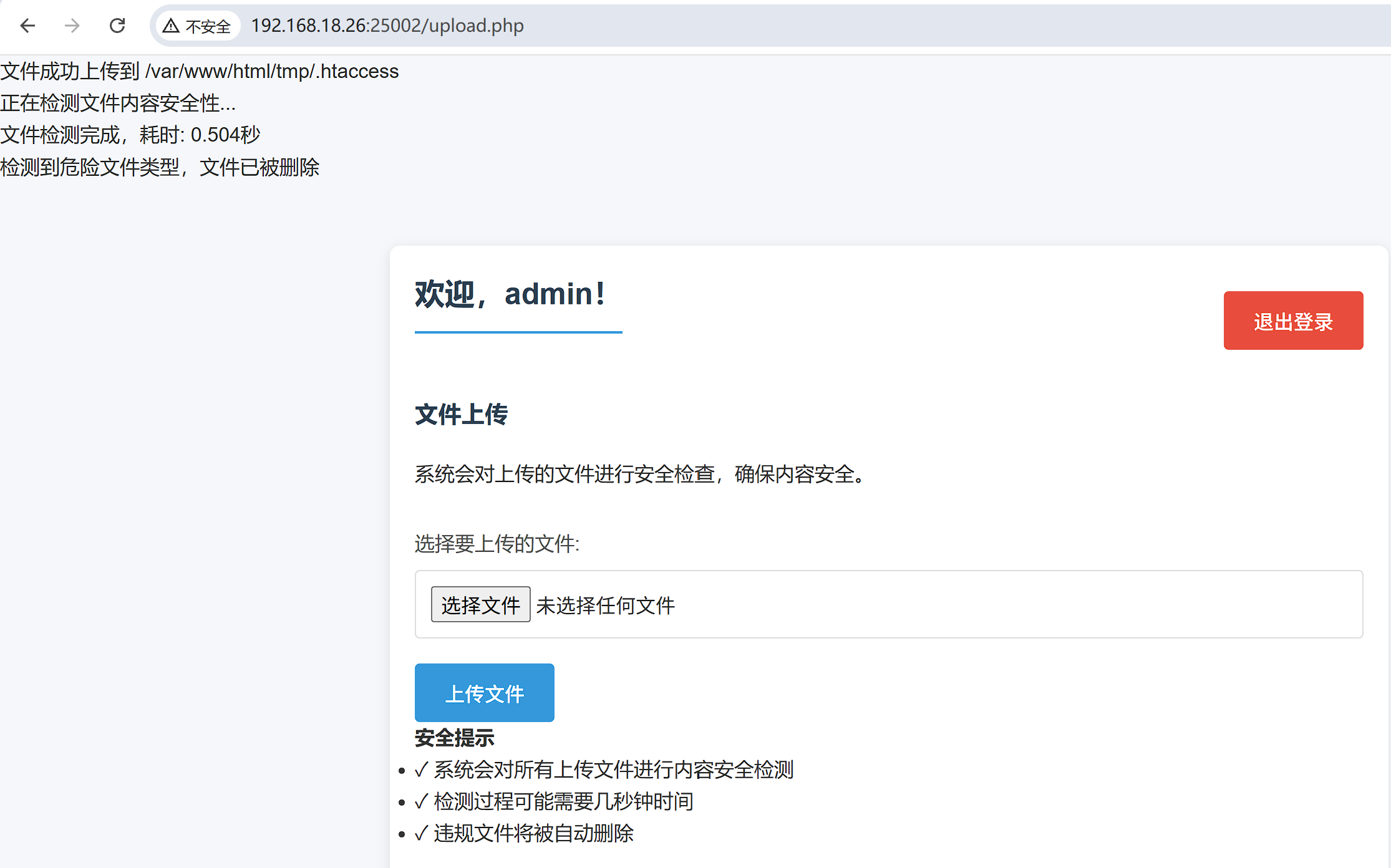
Task: Click the 选择要上传的文件 field label
Action: click(x=497, y=543)
